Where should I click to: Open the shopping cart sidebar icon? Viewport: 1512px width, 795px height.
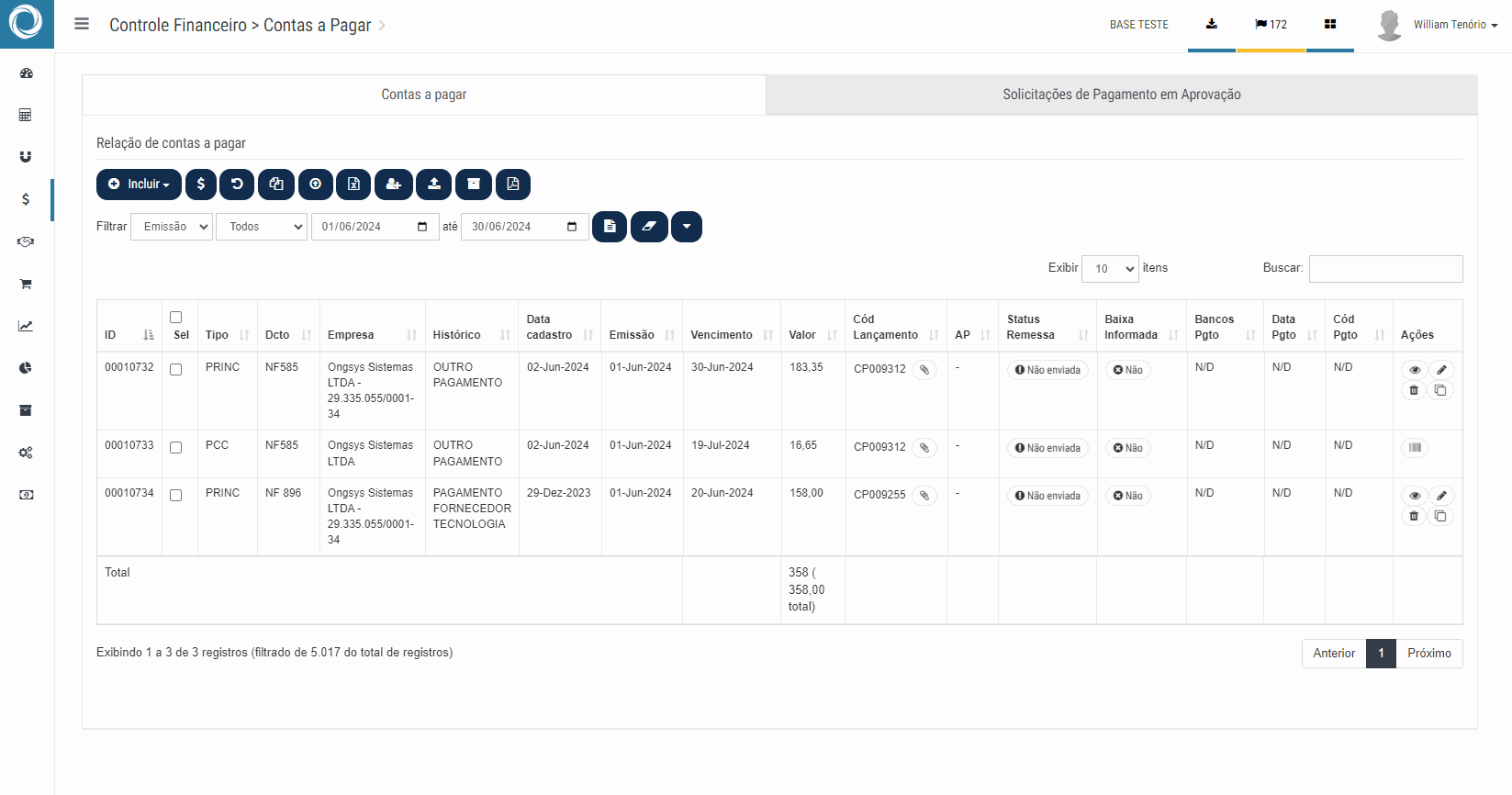[x=26, y=284]
